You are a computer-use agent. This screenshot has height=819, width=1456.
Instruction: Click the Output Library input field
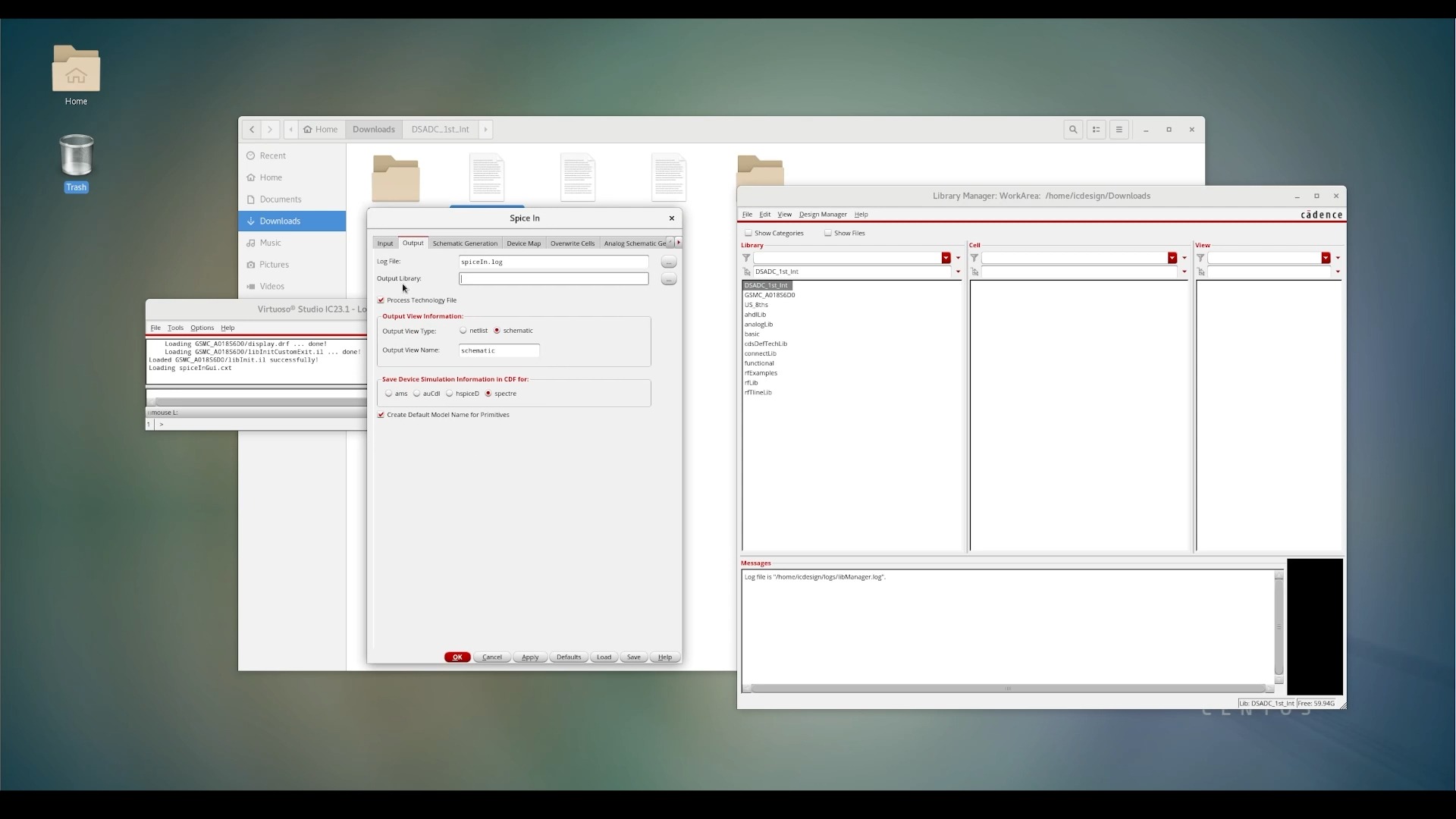pyautogui.click(x=554, y=279)
